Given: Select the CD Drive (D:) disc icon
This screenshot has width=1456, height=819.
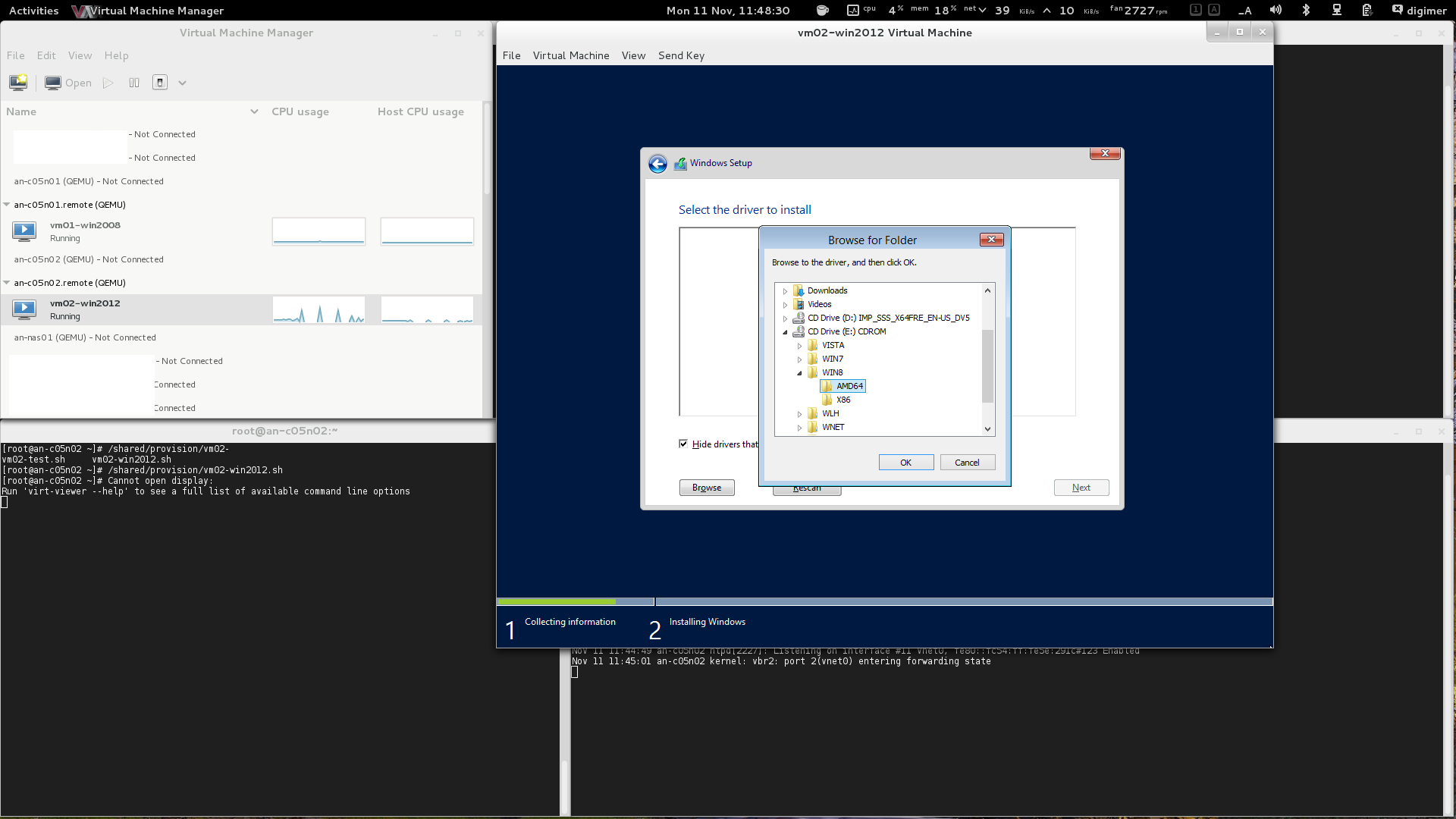Looking at the screenshot, I should [799, 318].
